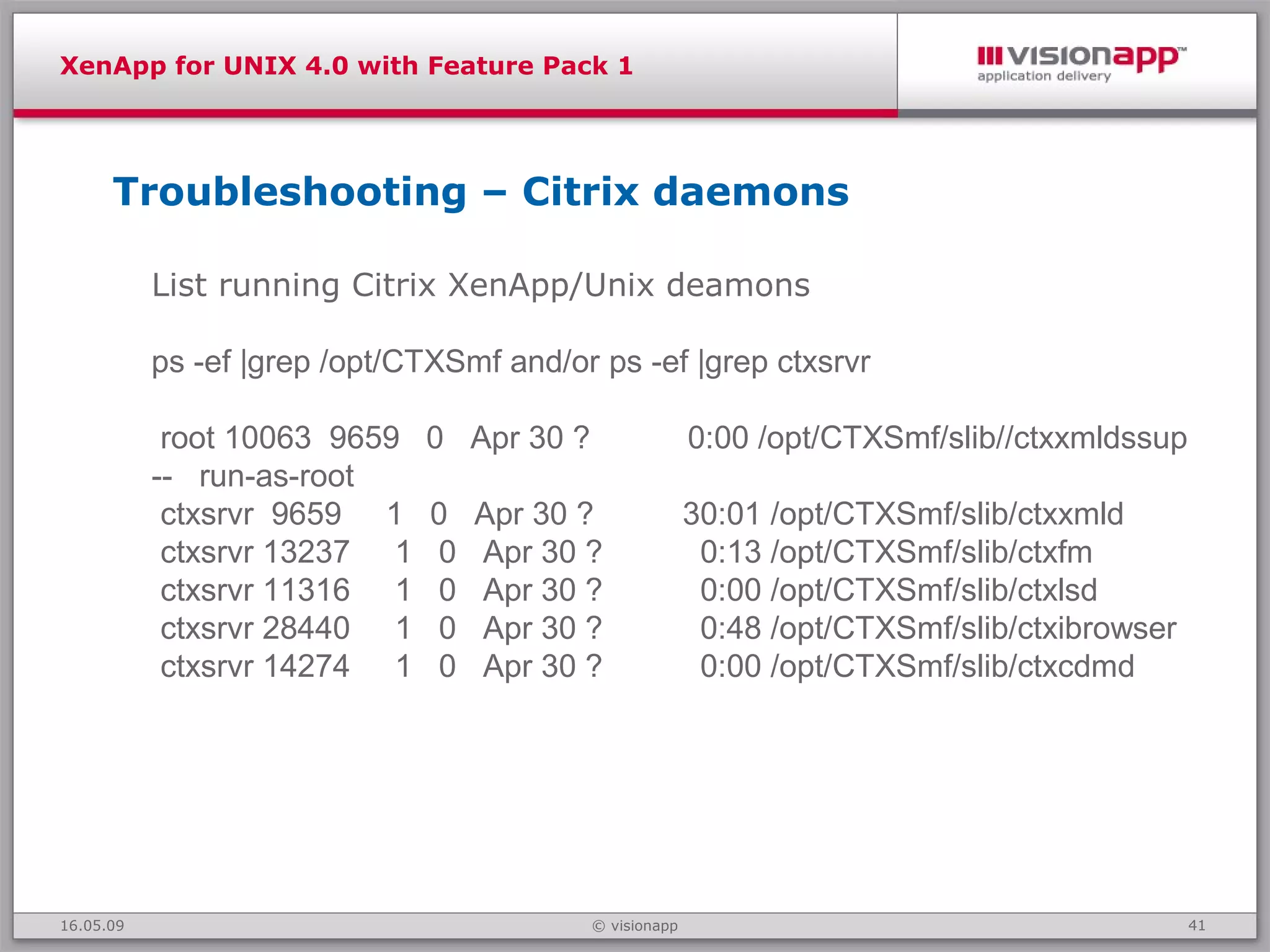
Task: Click the '0:13' CPU time value
Action: (730, 552)
